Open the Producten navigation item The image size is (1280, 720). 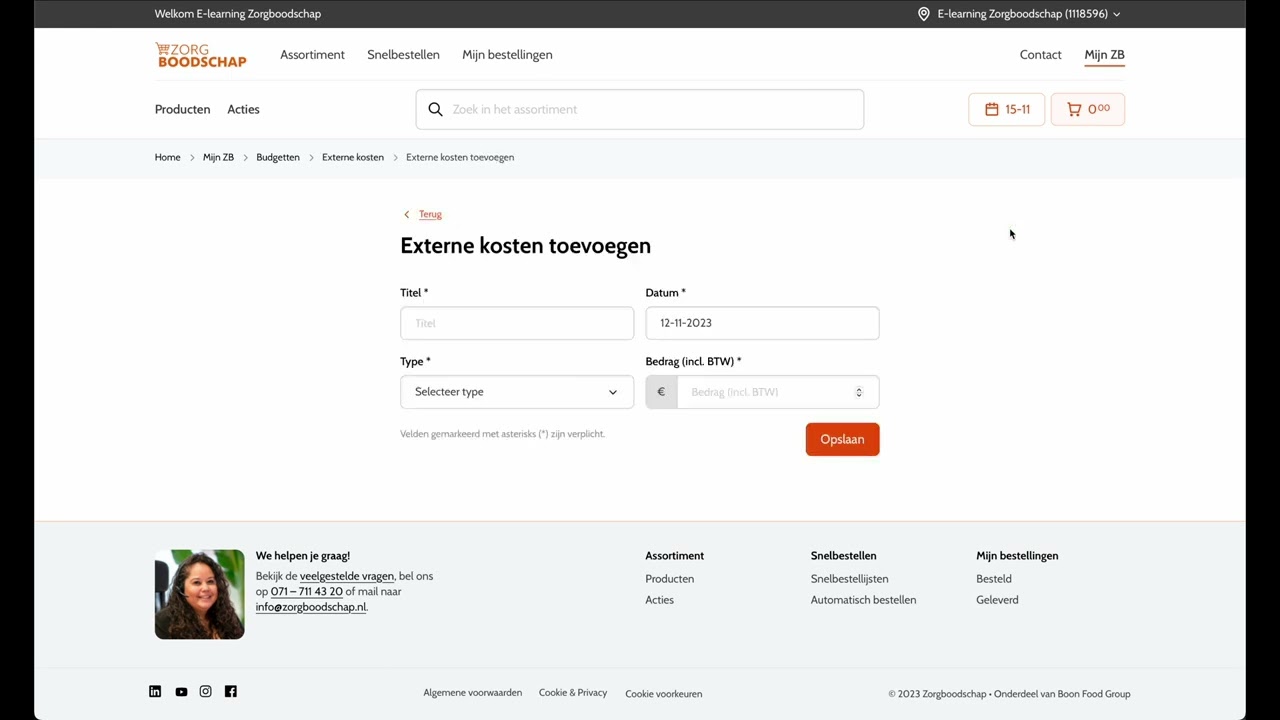(x=182, y=109)
